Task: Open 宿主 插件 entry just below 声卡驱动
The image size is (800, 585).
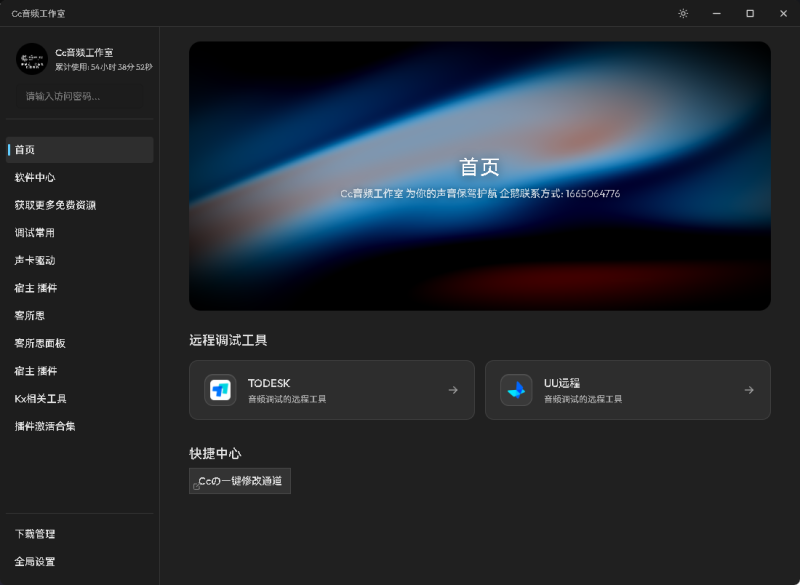Action: tap(80, 288)
